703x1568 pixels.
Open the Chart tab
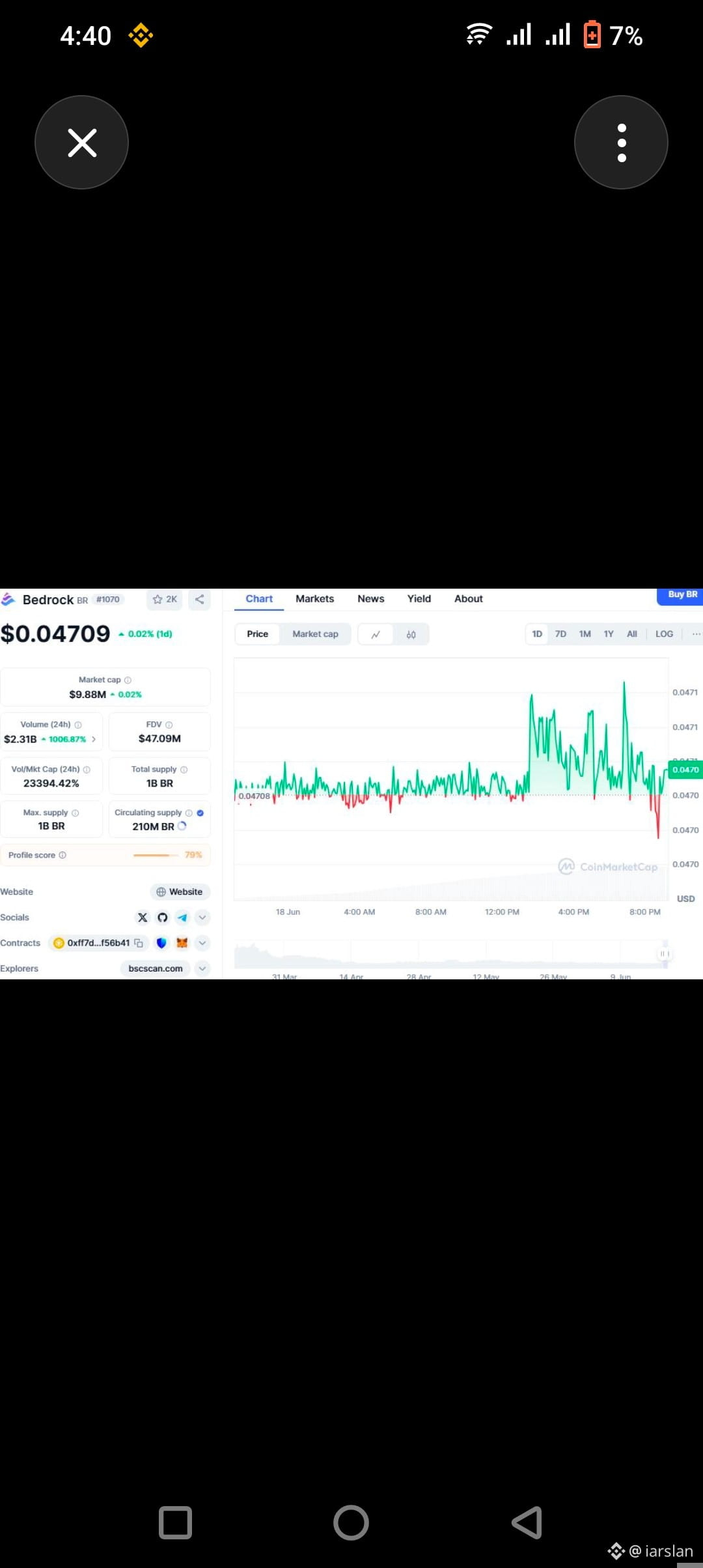pos(259,599)
